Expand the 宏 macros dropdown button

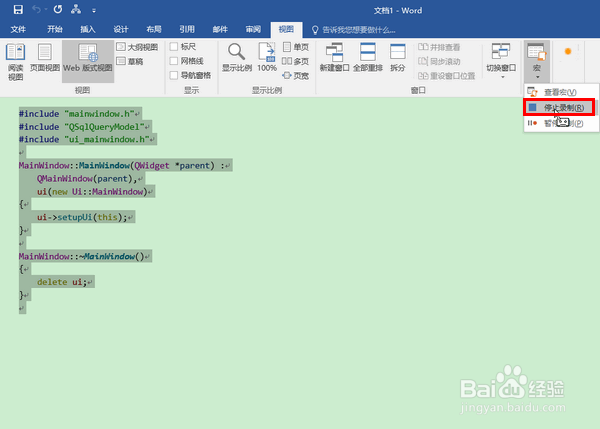(x=537, y=60)
